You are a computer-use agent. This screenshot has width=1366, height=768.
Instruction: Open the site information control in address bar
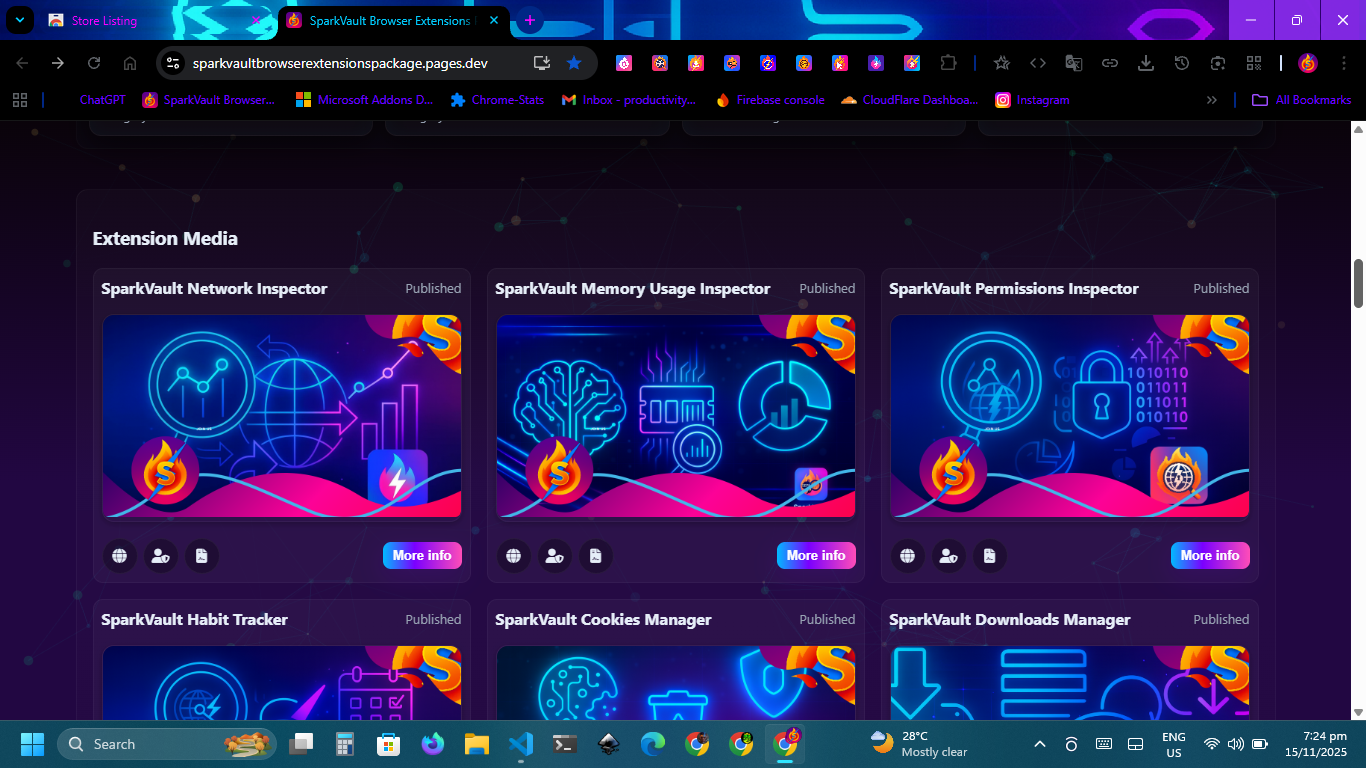point(173,63)
